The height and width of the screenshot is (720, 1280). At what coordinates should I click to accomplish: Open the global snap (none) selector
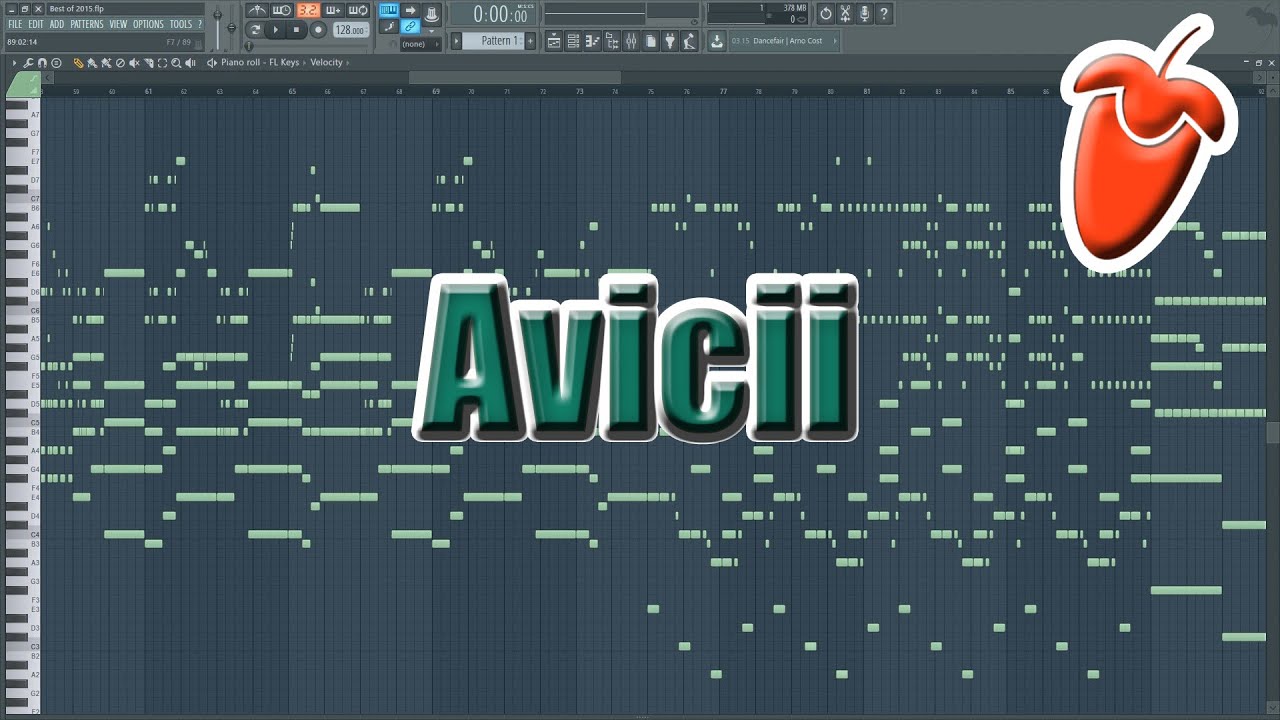click(x=421, y=44)
